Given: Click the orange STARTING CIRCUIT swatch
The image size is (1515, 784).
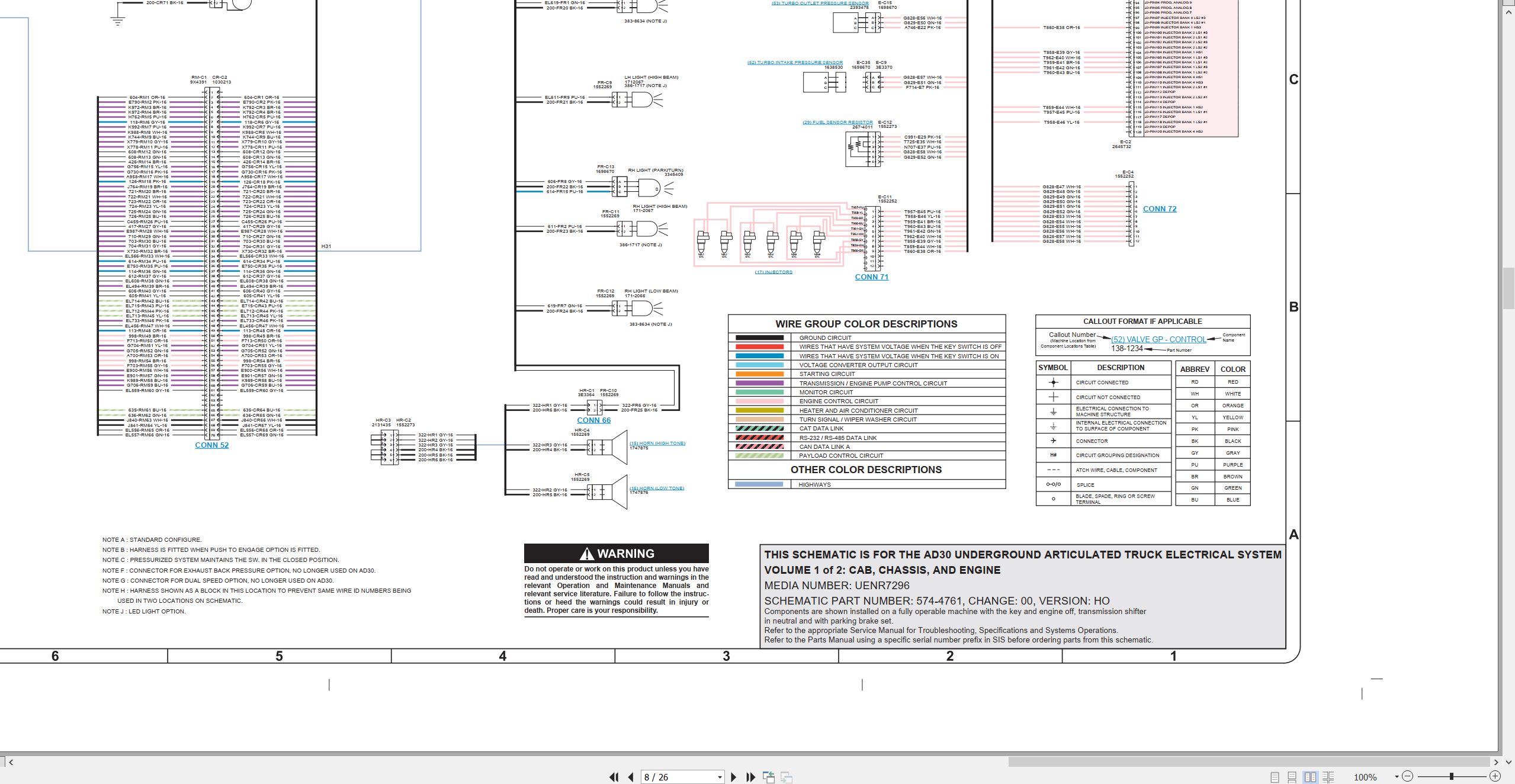Looking at the screenshot, I should pyautogui.click(x=759, y=374).
